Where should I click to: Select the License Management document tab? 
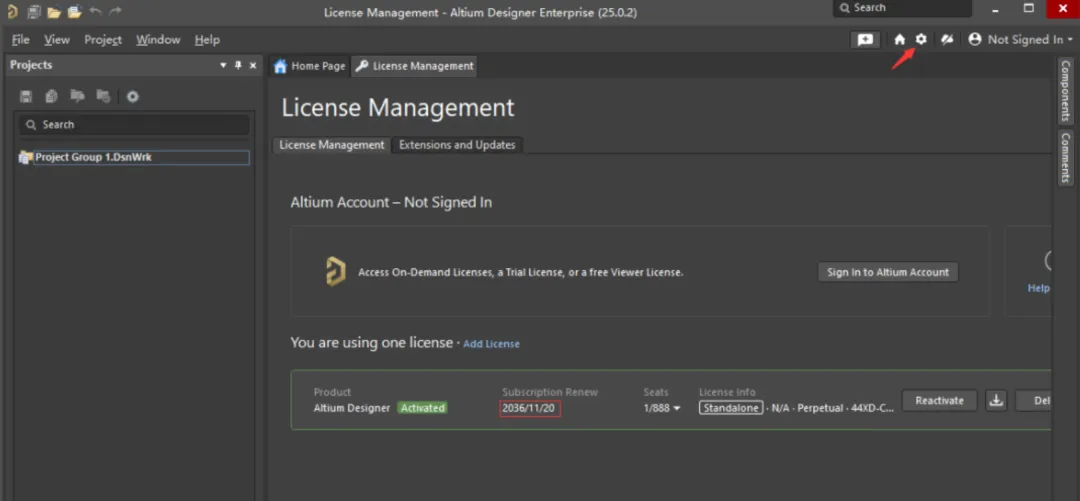415,66
